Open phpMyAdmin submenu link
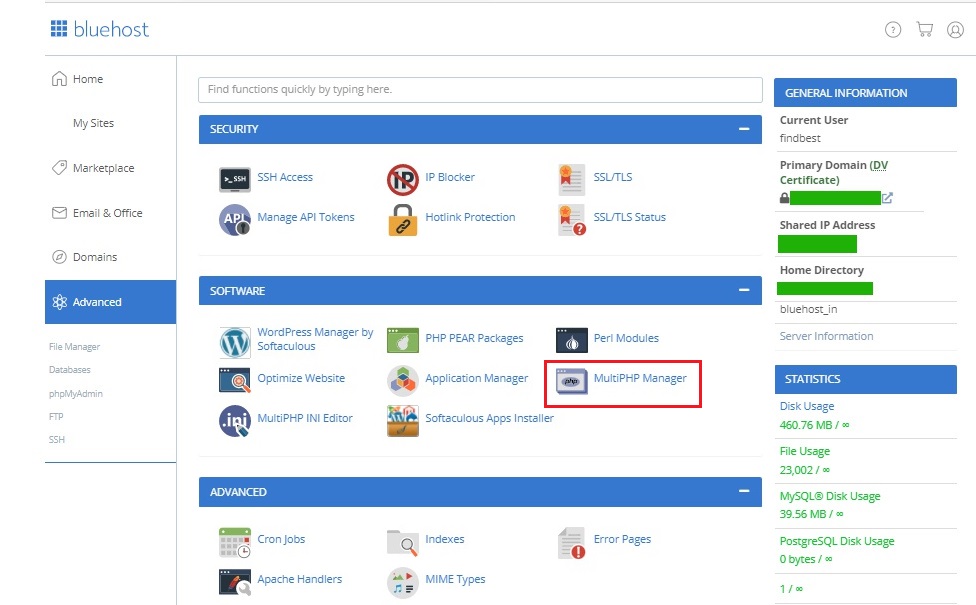The image size is (976, 605). [x=76, y=393]
